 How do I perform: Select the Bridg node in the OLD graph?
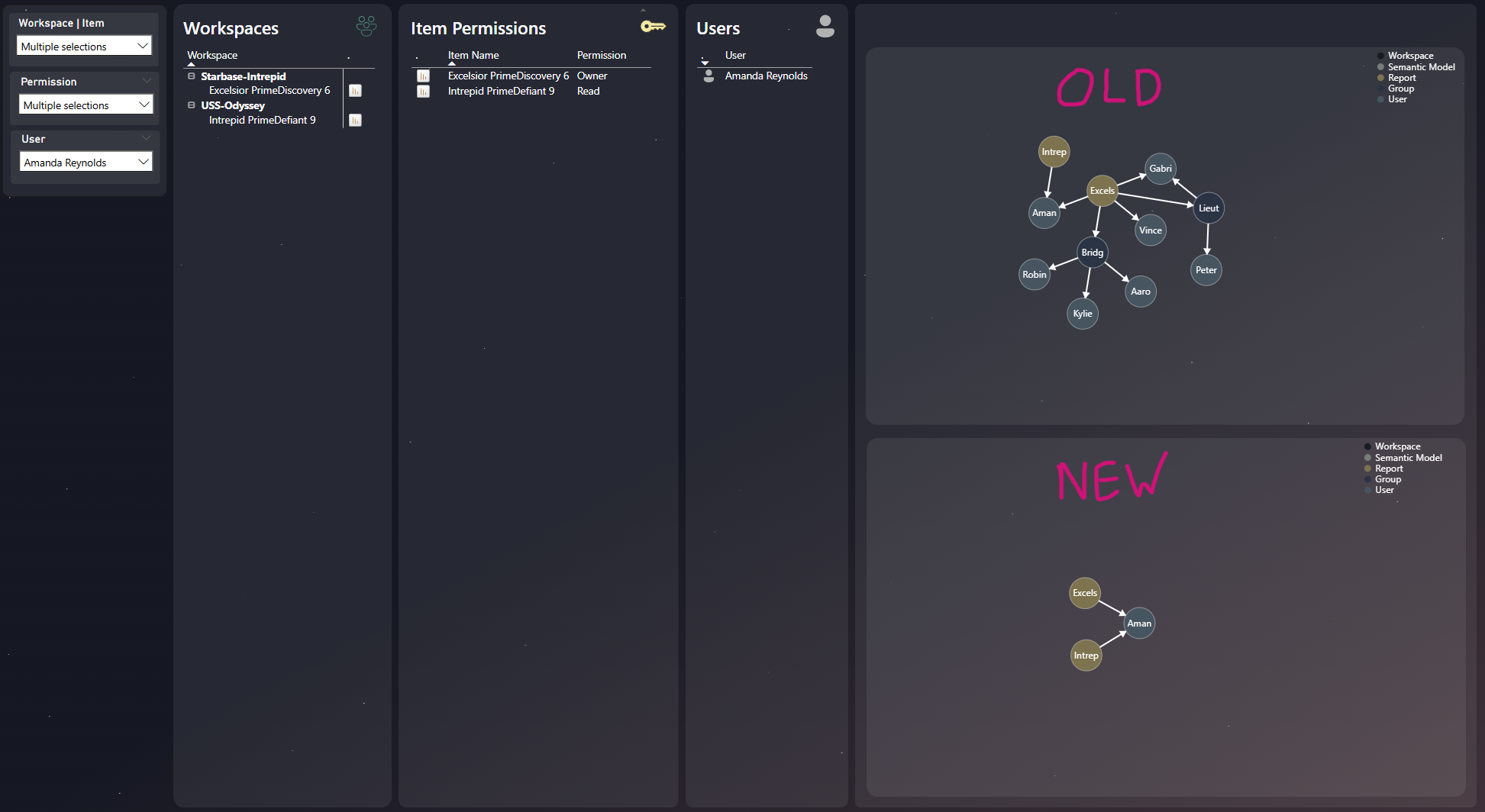point(1092,253)
